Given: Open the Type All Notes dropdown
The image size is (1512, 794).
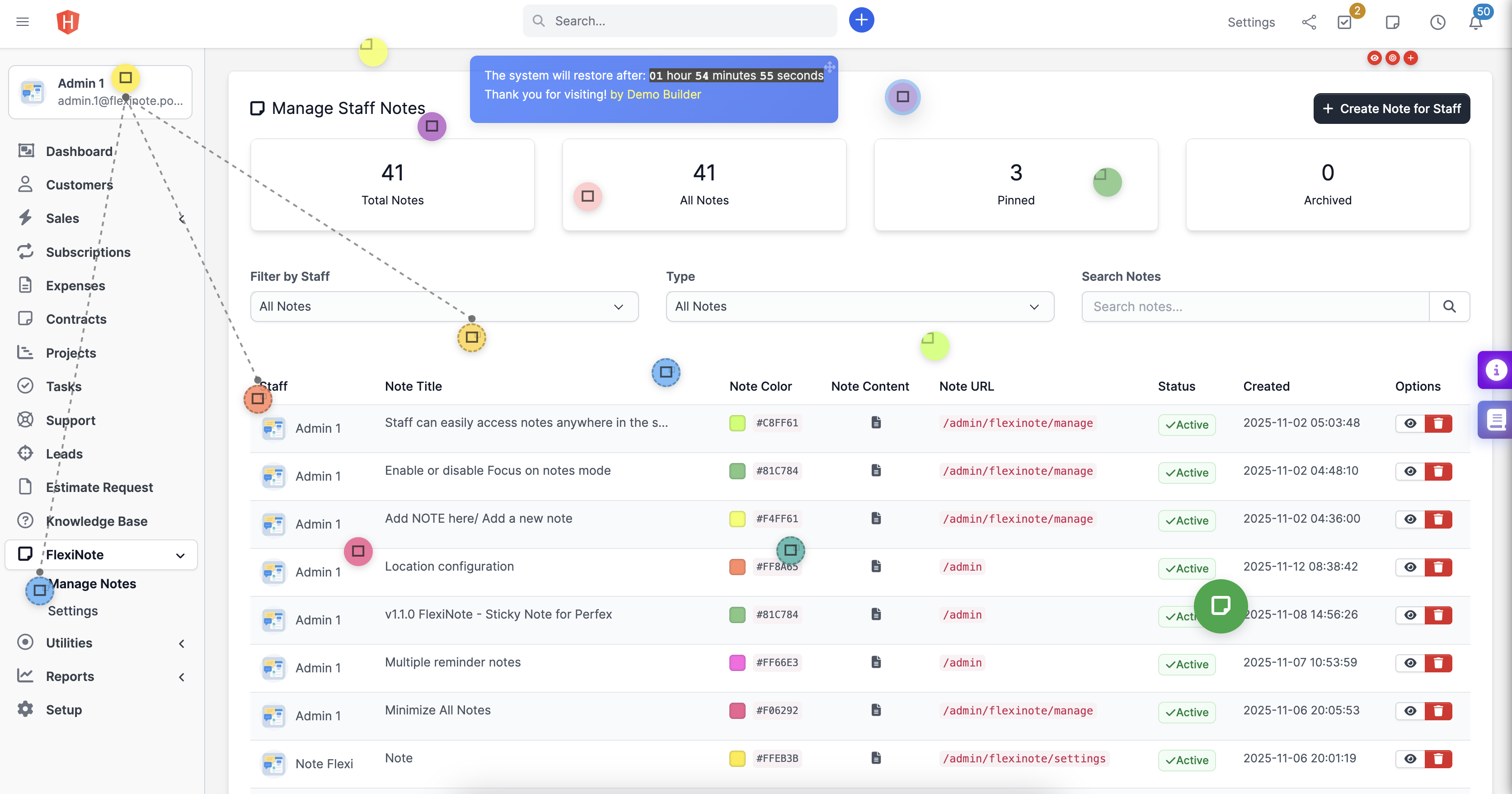Looking at the screenshot, I should pyautogui.click(x=859, y=307).
